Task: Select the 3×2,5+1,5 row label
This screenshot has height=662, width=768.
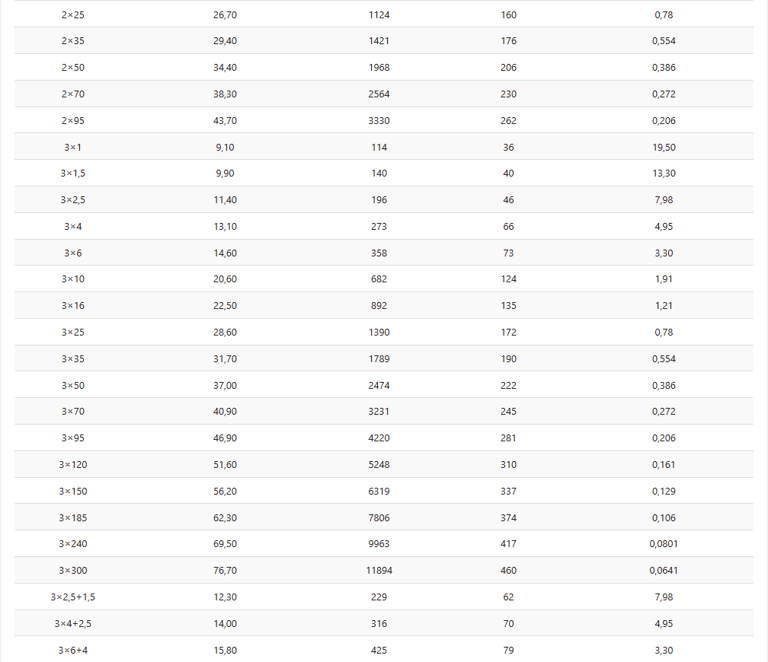Action: (72, 597)
